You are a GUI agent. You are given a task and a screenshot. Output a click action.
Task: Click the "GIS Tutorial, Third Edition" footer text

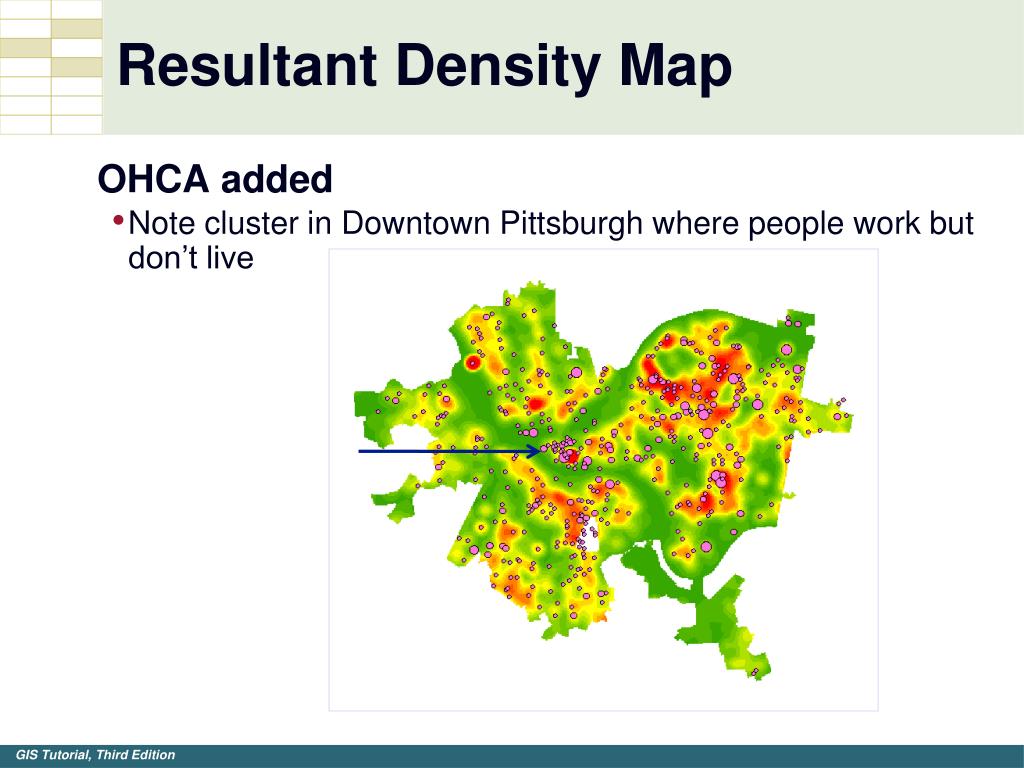95,755
